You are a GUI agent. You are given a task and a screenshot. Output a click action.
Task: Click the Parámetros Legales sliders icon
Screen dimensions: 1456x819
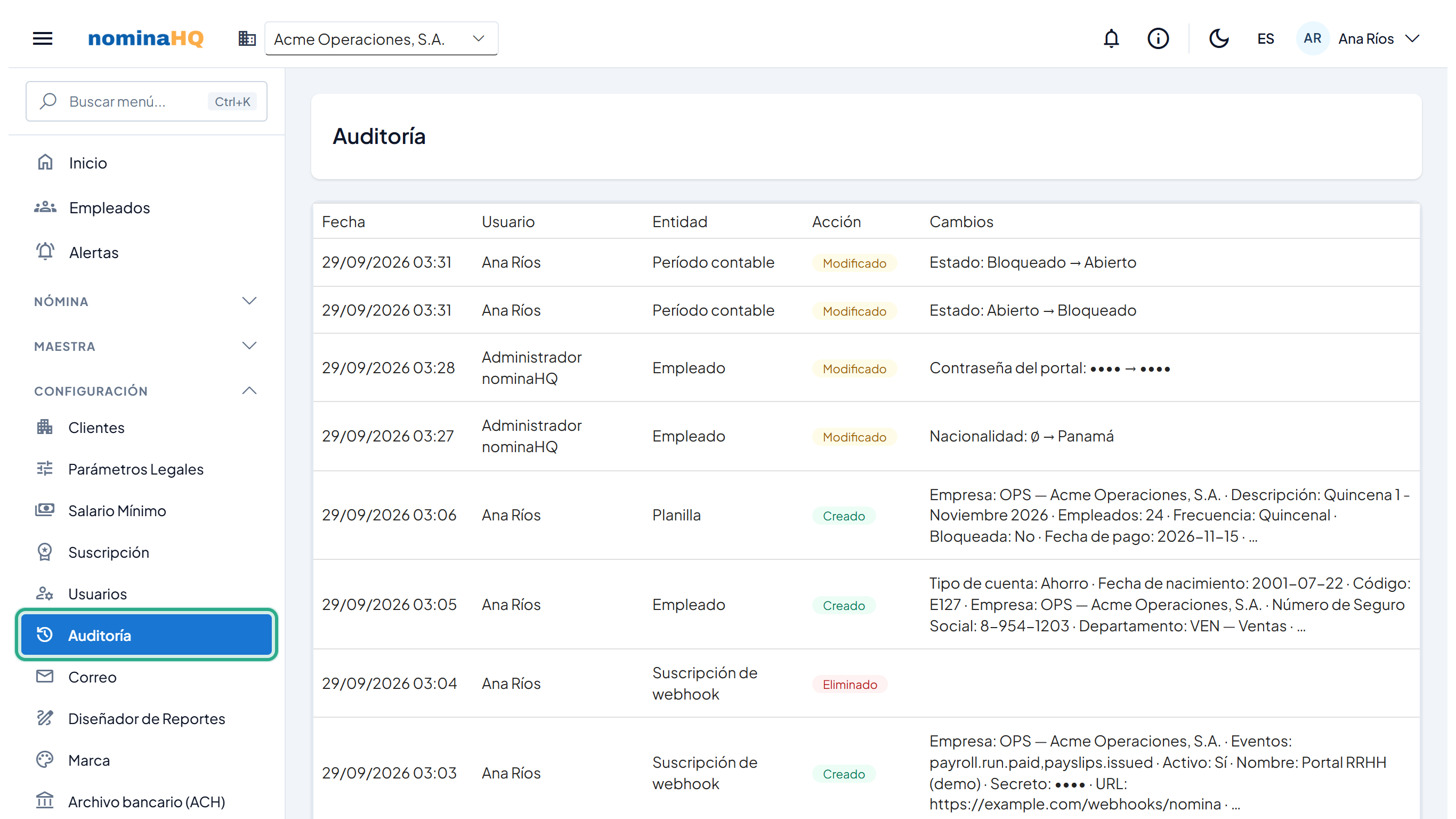45,469
